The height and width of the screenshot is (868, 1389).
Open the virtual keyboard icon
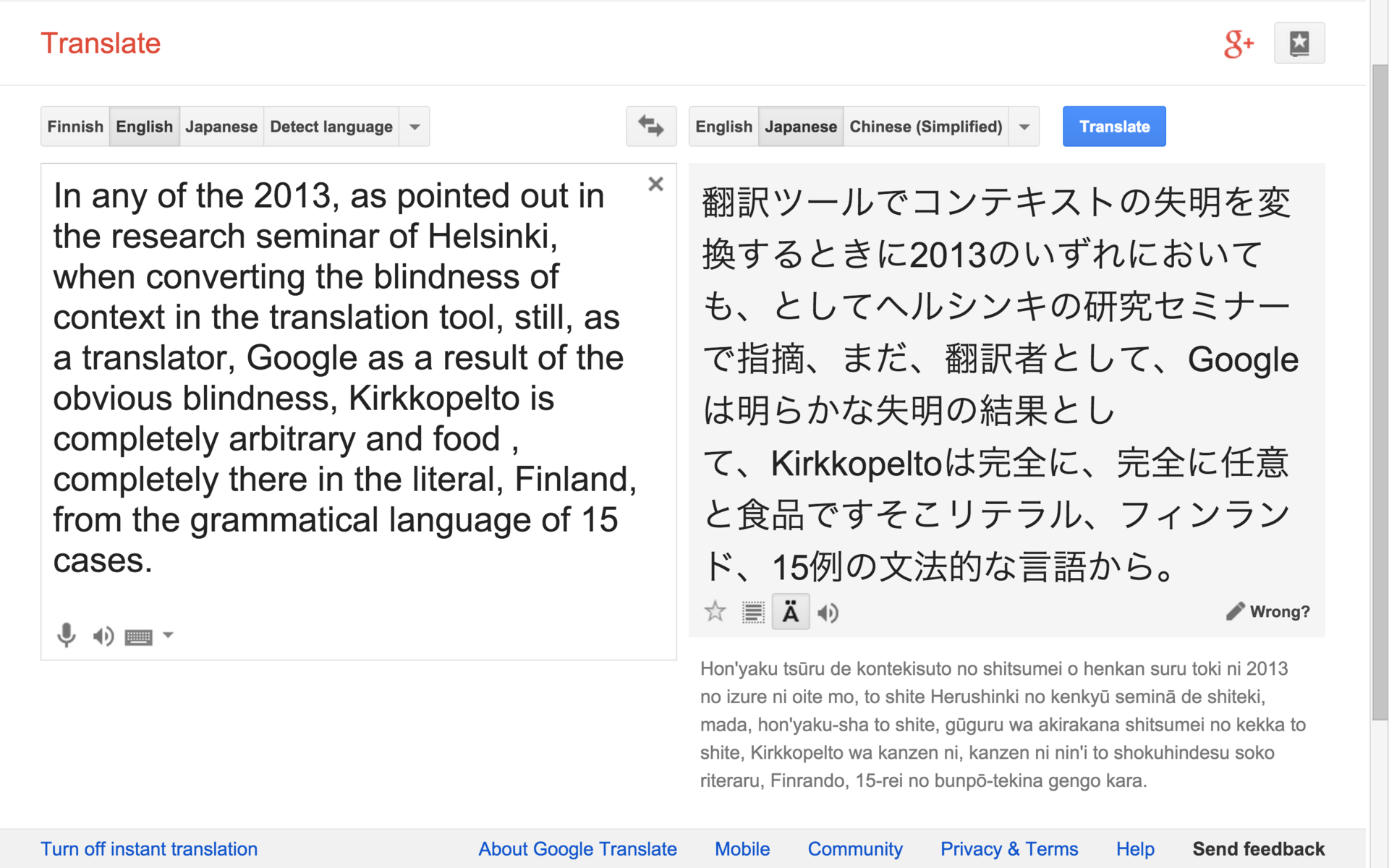(x=138, y=637)
